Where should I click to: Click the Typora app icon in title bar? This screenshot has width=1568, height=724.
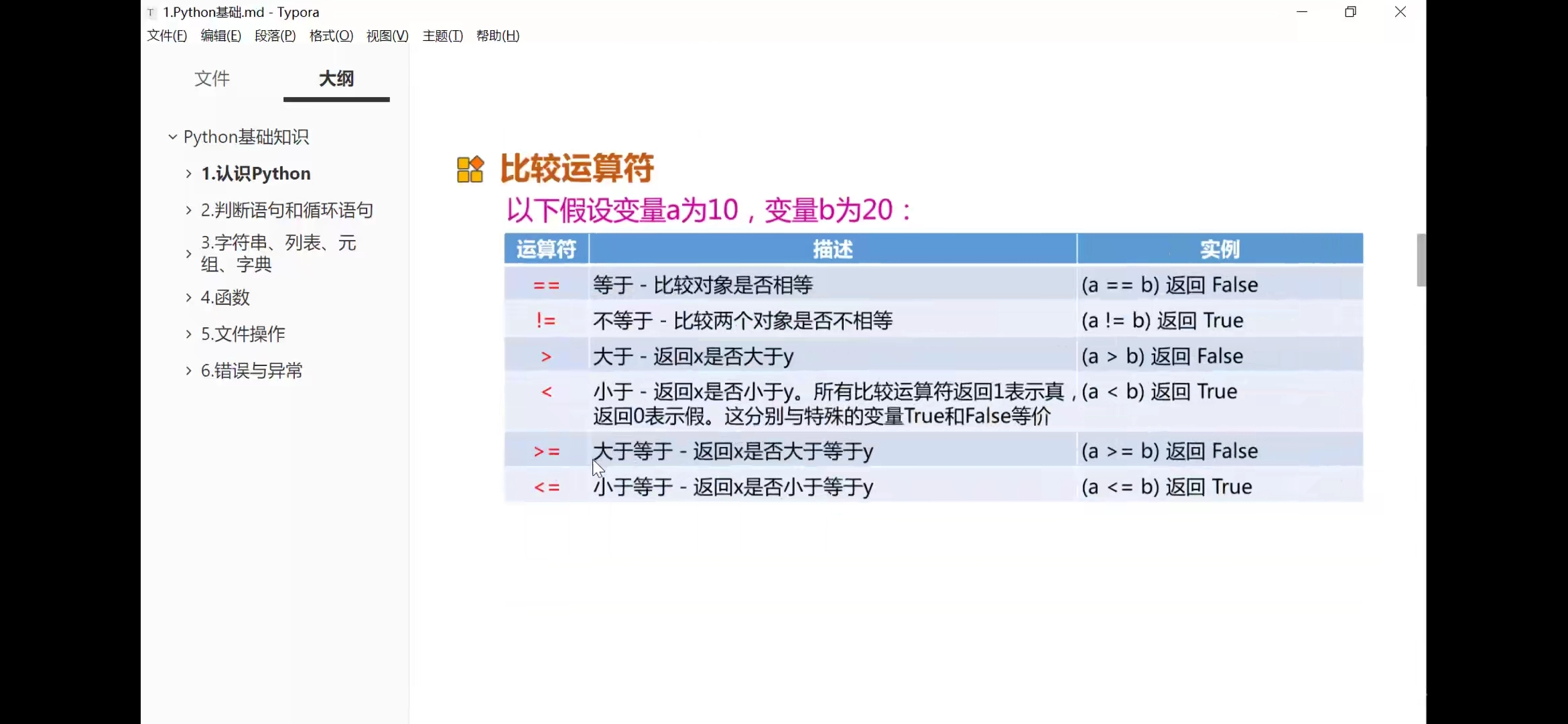point(151,13)
